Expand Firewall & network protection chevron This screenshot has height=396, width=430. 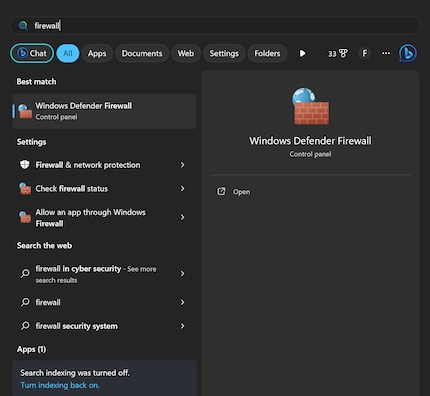pyautogui.click(x=182, y=165)
